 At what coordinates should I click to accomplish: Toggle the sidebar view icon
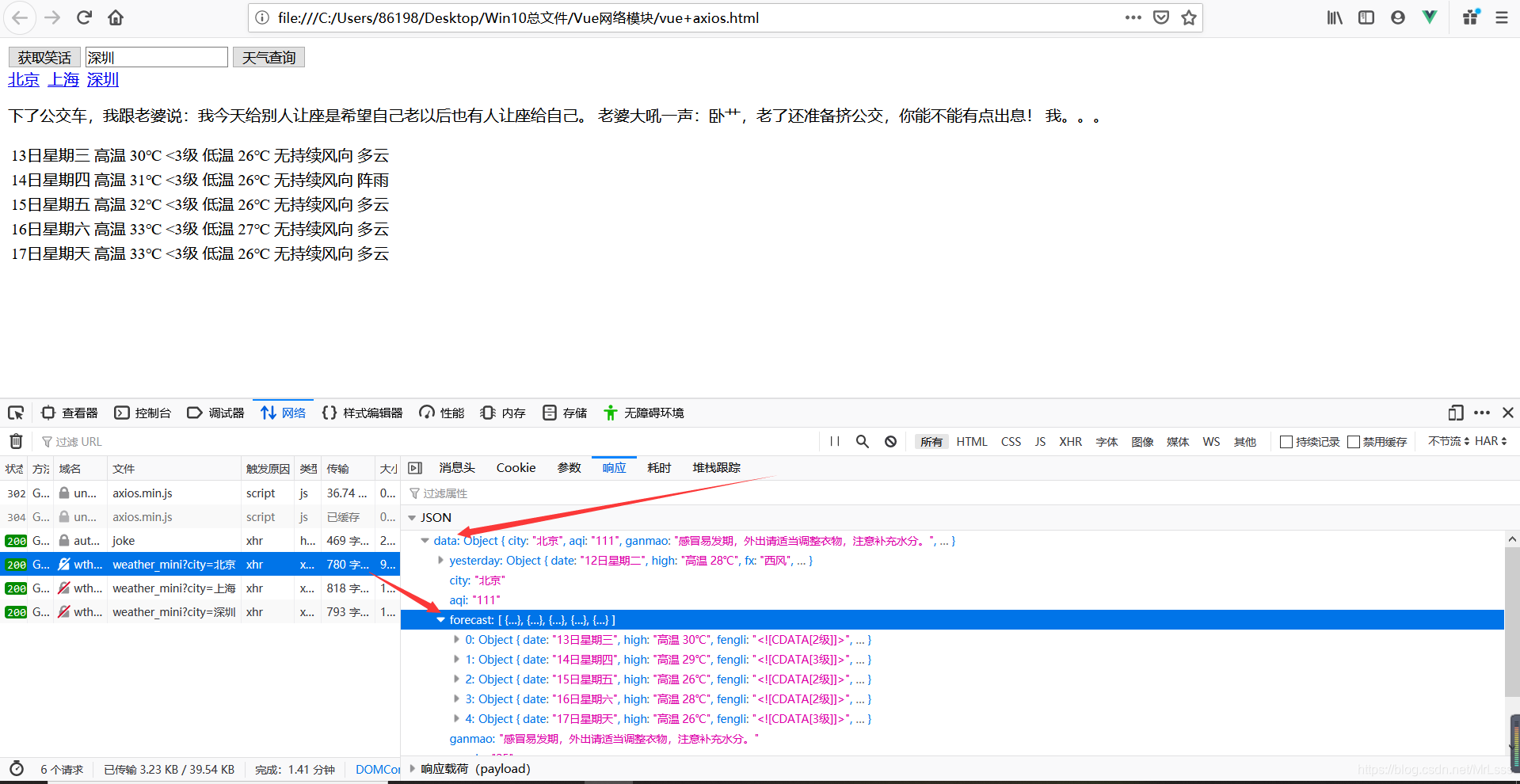(1366, 17)
